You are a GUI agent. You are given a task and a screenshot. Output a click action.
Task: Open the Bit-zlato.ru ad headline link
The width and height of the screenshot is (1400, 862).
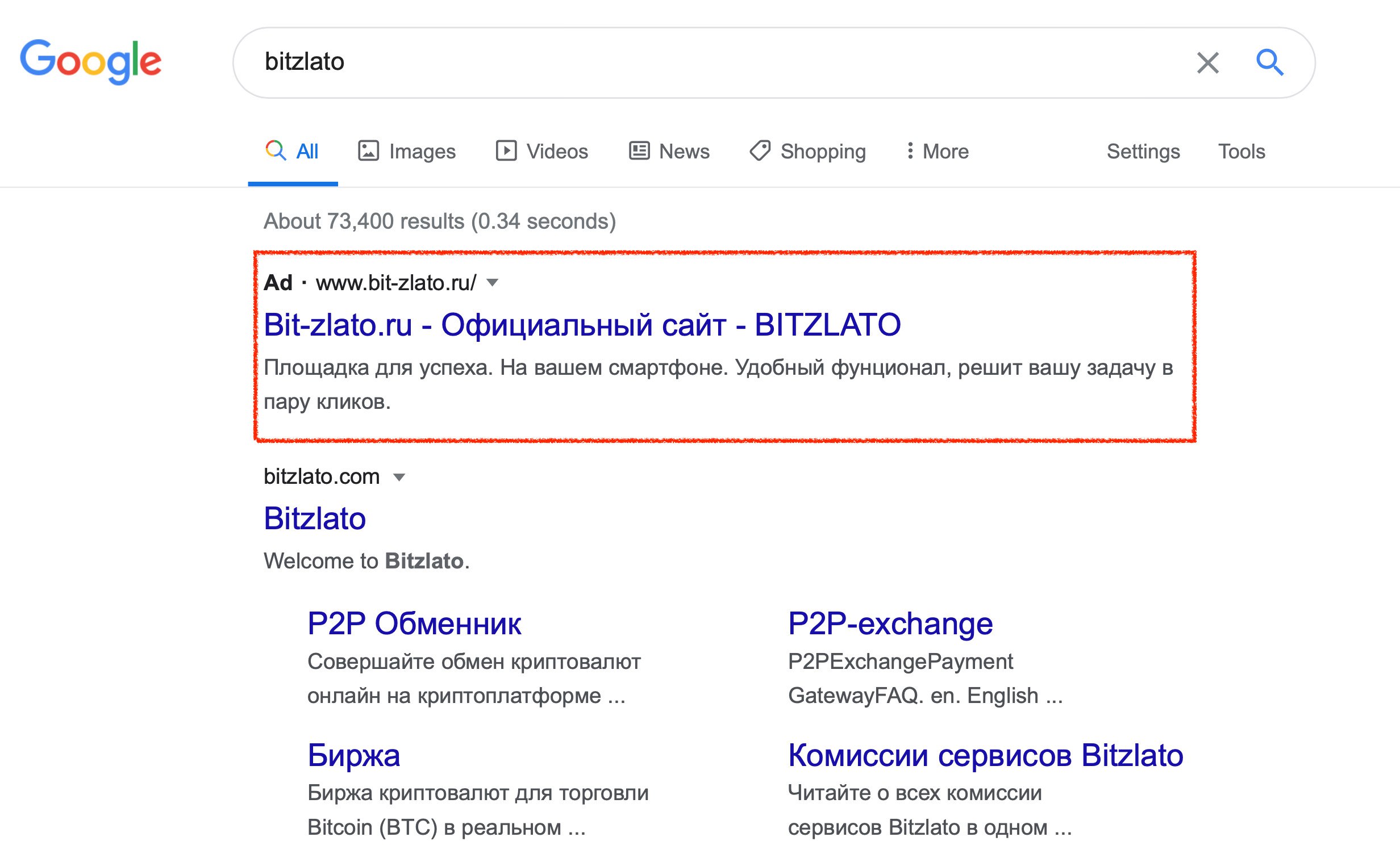tap(582, 325)
